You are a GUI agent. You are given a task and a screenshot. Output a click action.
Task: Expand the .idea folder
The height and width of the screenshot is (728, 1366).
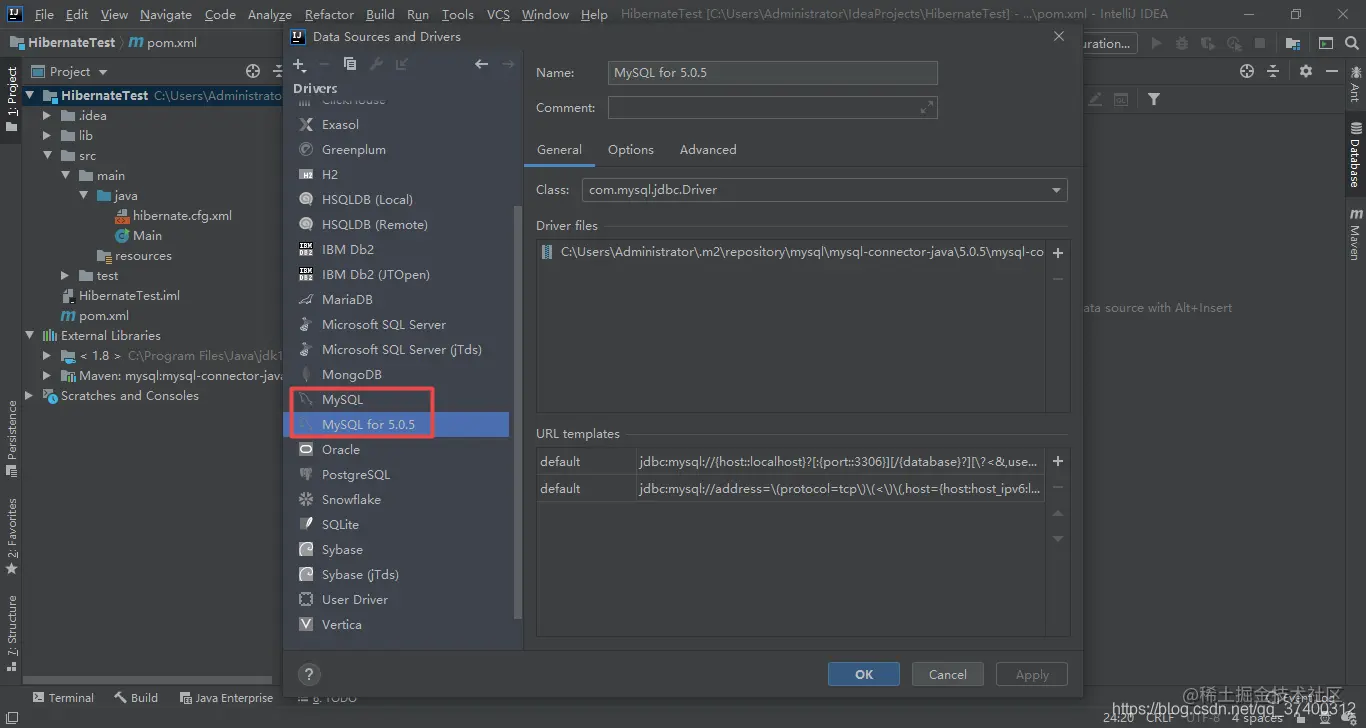coord(47,116)
